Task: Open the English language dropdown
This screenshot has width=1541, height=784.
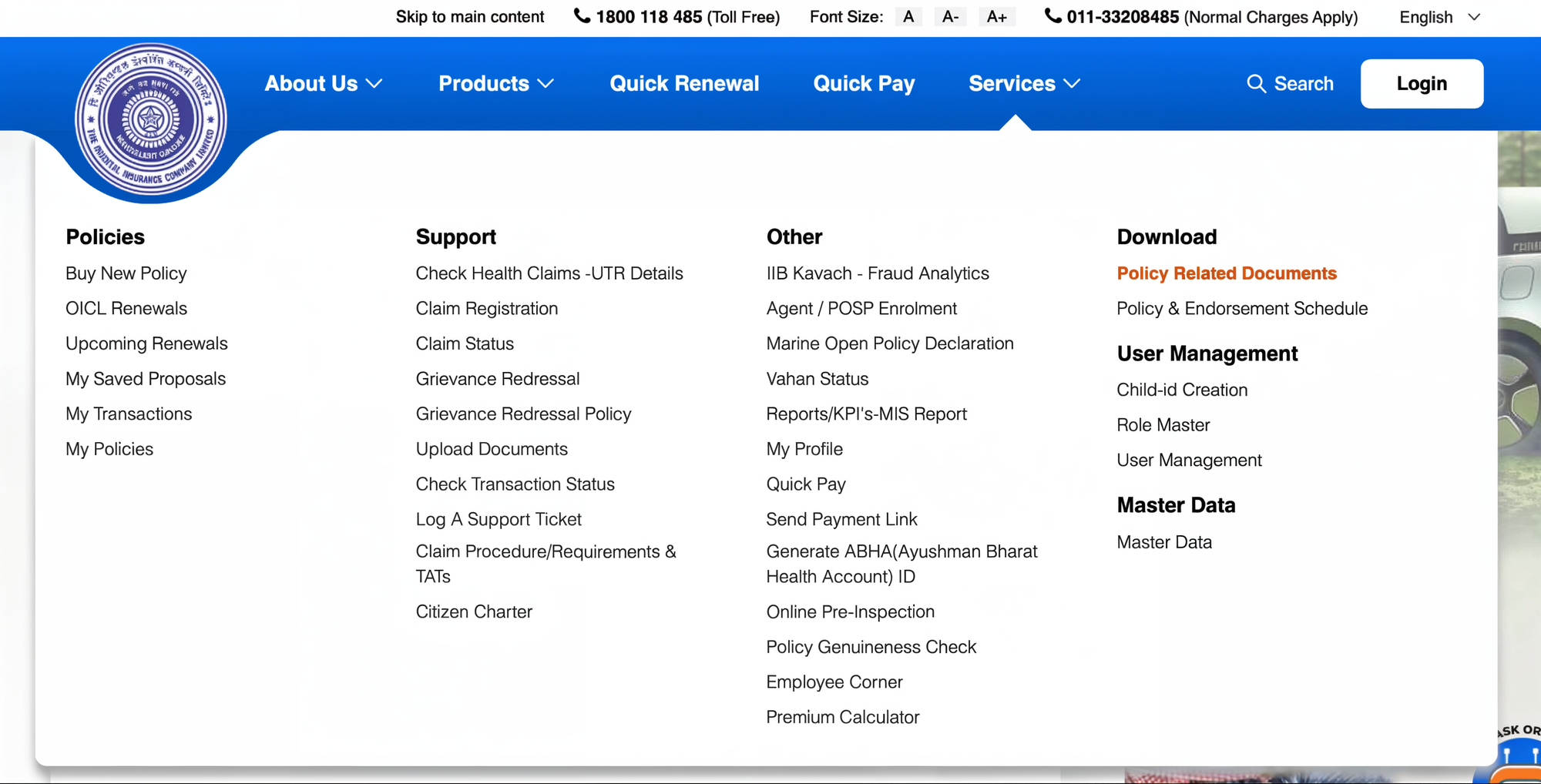Action: tap(1438, 16)
